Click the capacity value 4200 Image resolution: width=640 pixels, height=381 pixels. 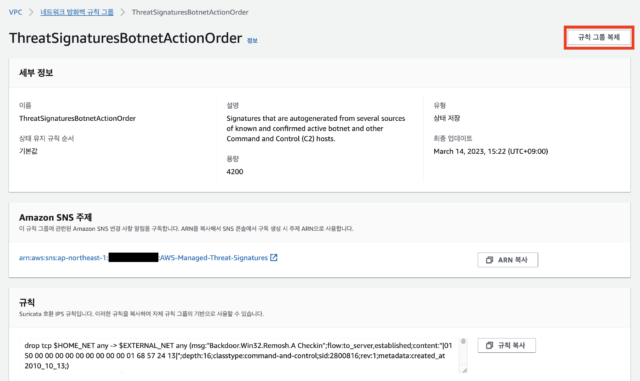235,172
